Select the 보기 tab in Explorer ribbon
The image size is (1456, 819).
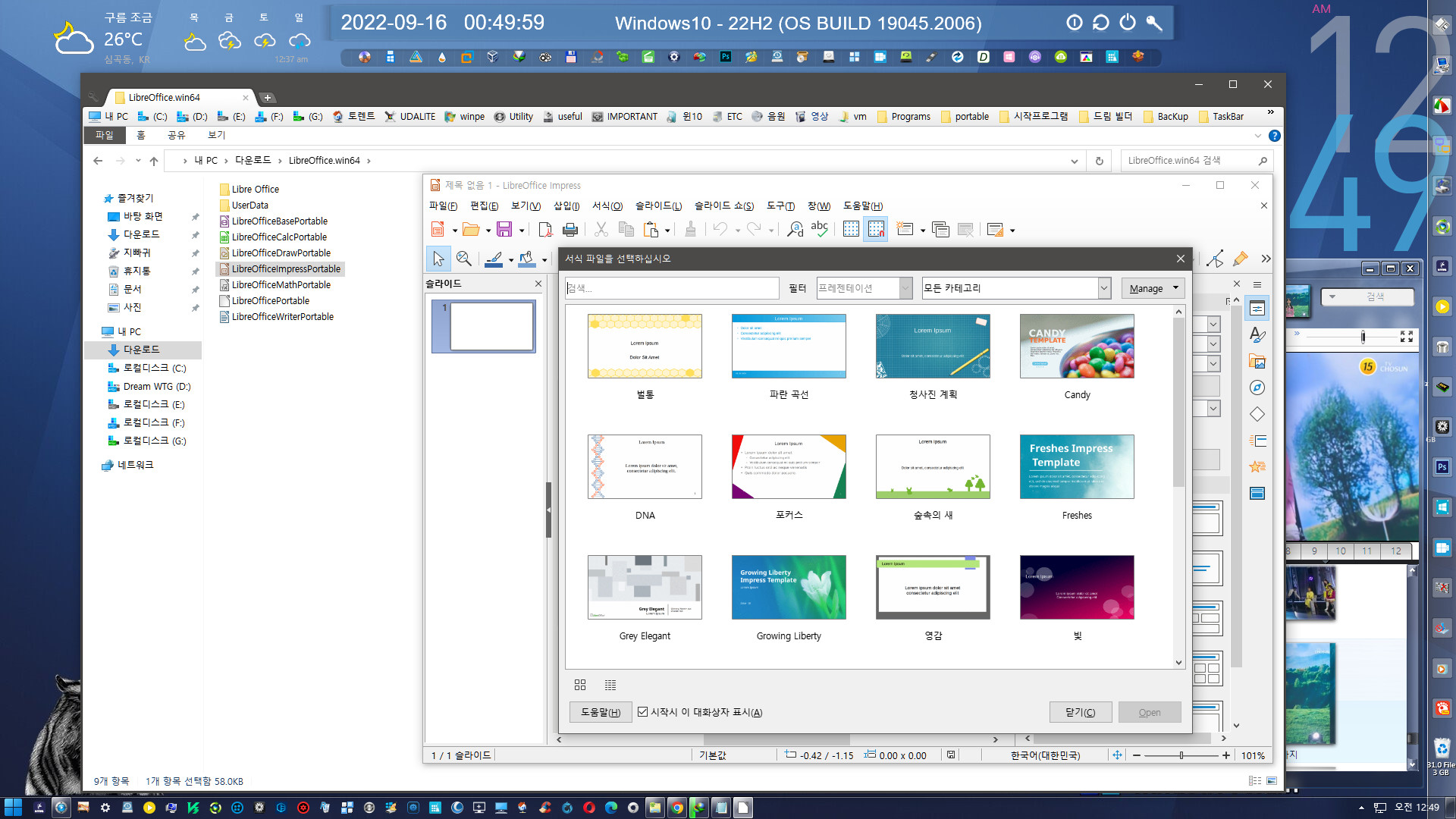(217, 135)
